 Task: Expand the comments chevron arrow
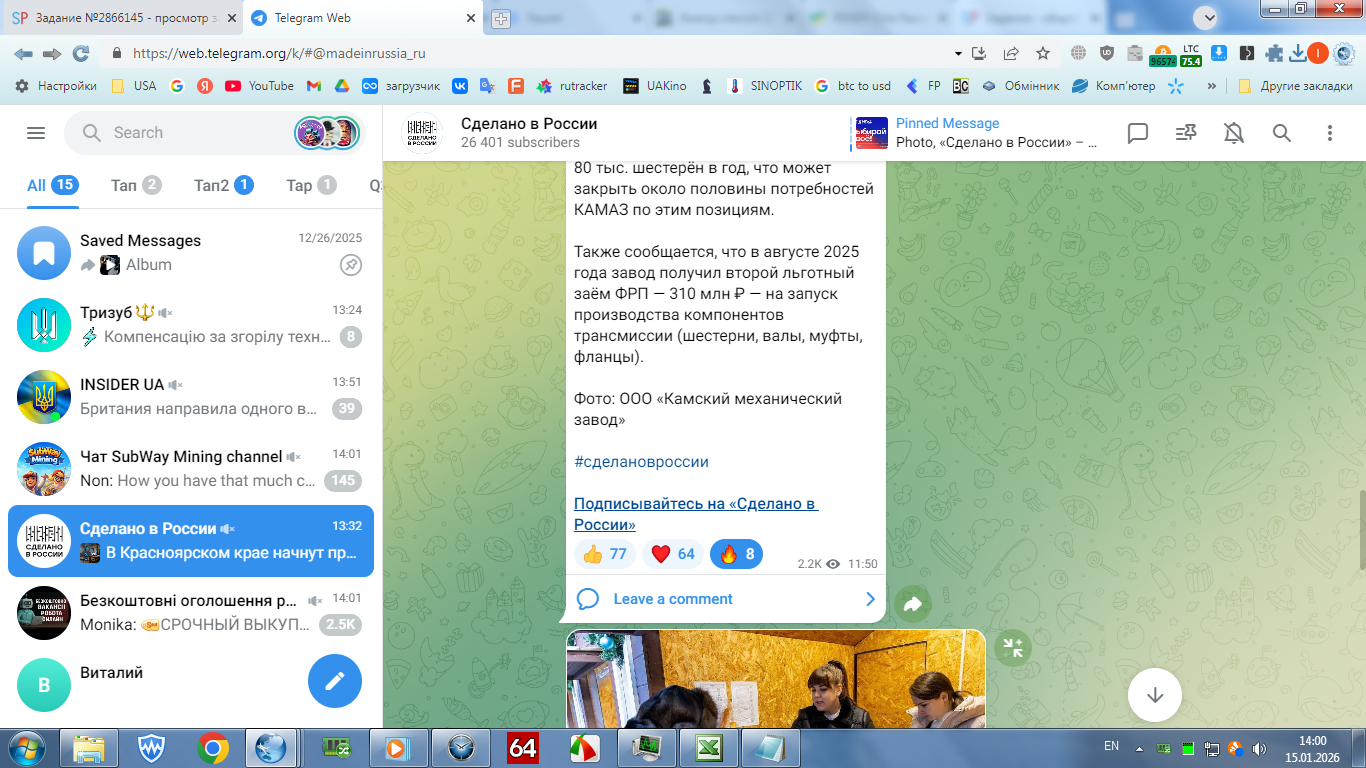(870, 599)
